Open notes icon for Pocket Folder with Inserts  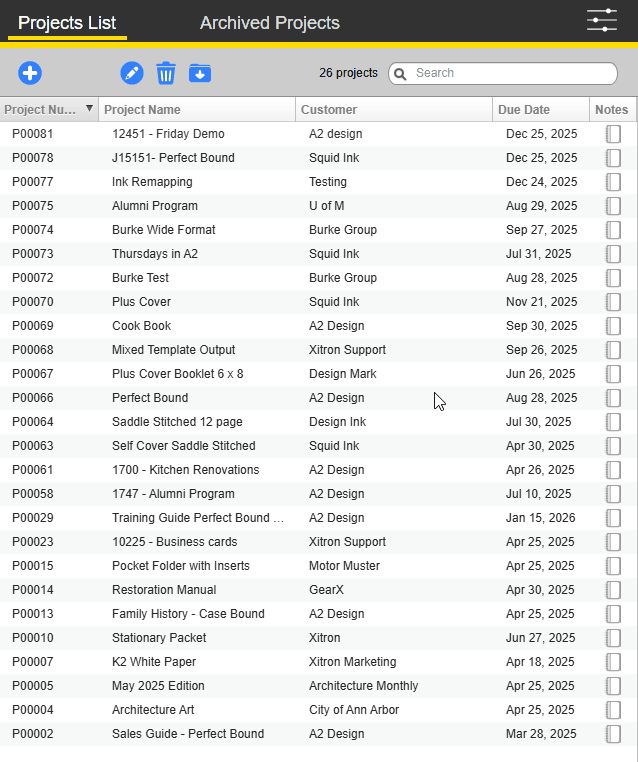click(x=613, y=566)
